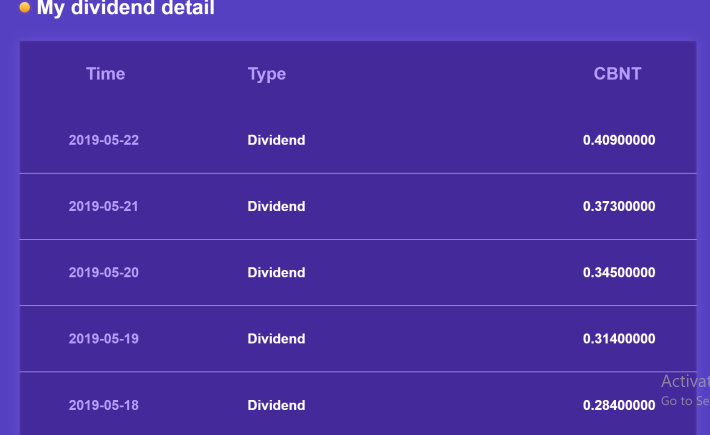Click Dividend in the 2019-05-22 row
The height and width of the screenshot is (435, 710).
(x=276, y=140)
